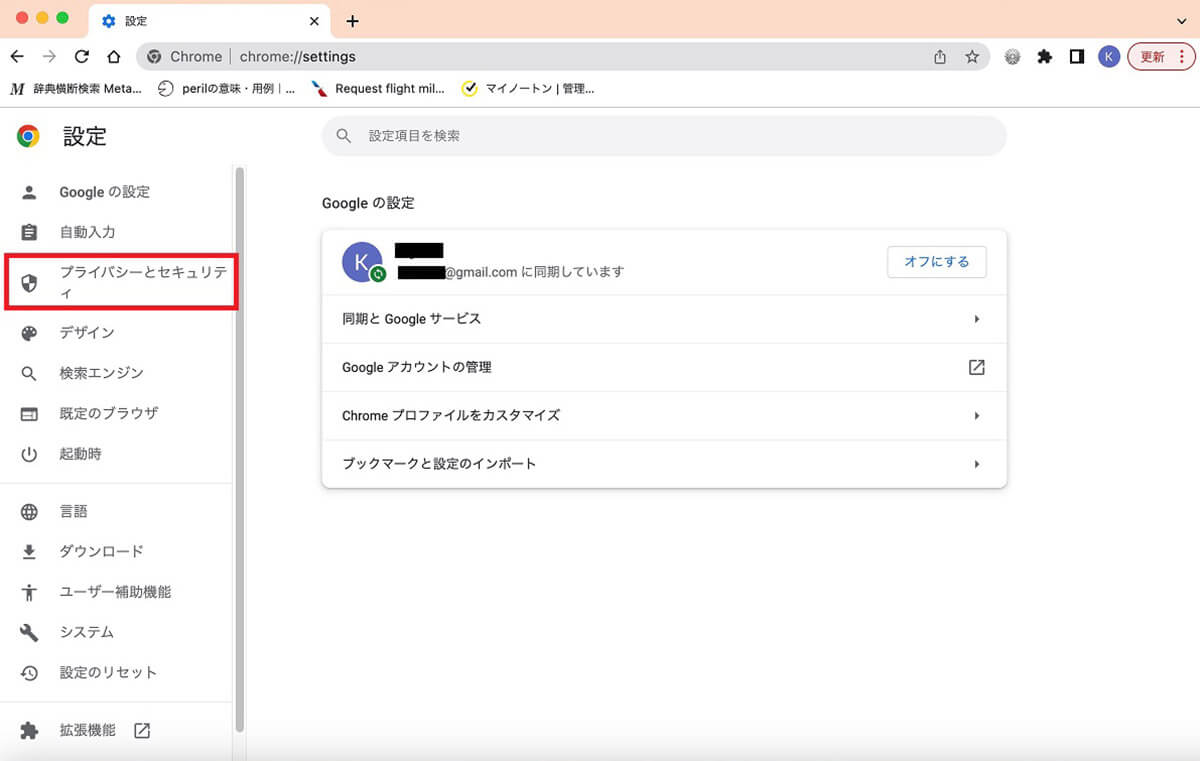The image size is (1200, 761).
Task: Open the extensions puzzle icon in toolbar
Action: pyautogui.click(x=1045, y=57)
